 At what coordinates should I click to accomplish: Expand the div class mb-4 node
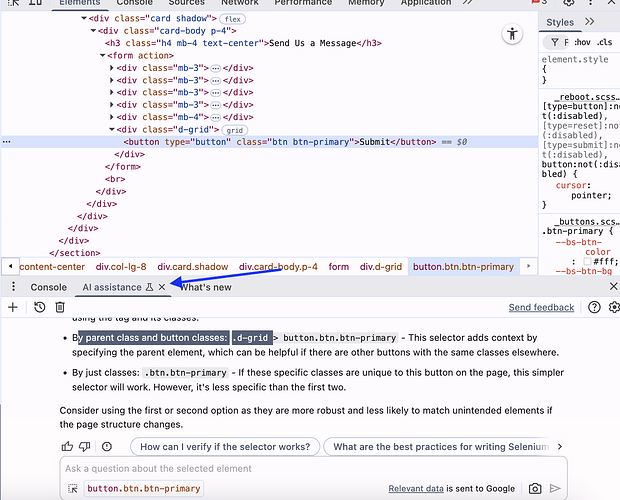(112, 117)
